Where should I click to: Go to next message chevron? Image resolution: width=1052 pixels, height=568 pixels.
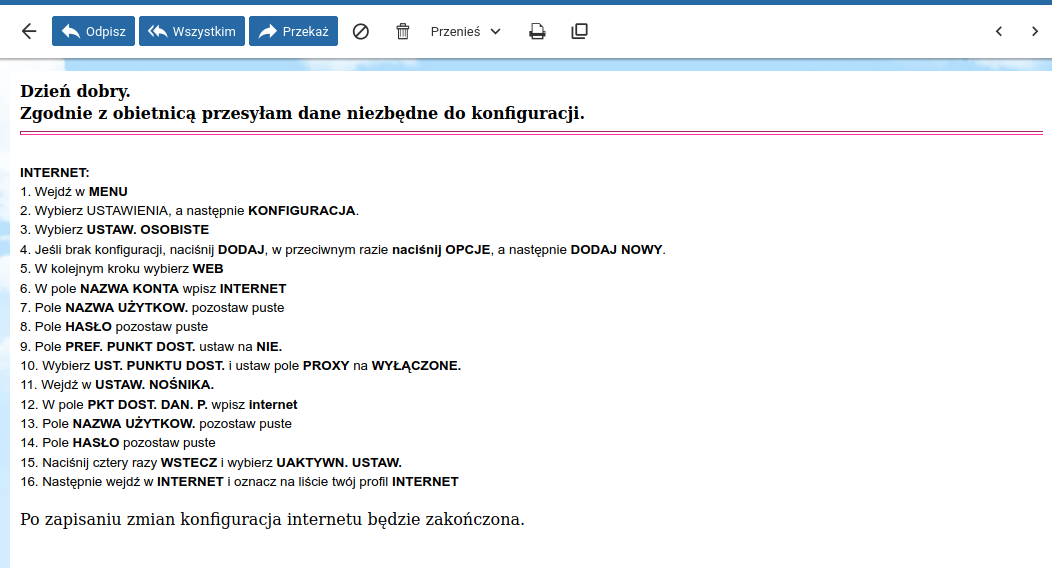click(x=1035, y=31)
